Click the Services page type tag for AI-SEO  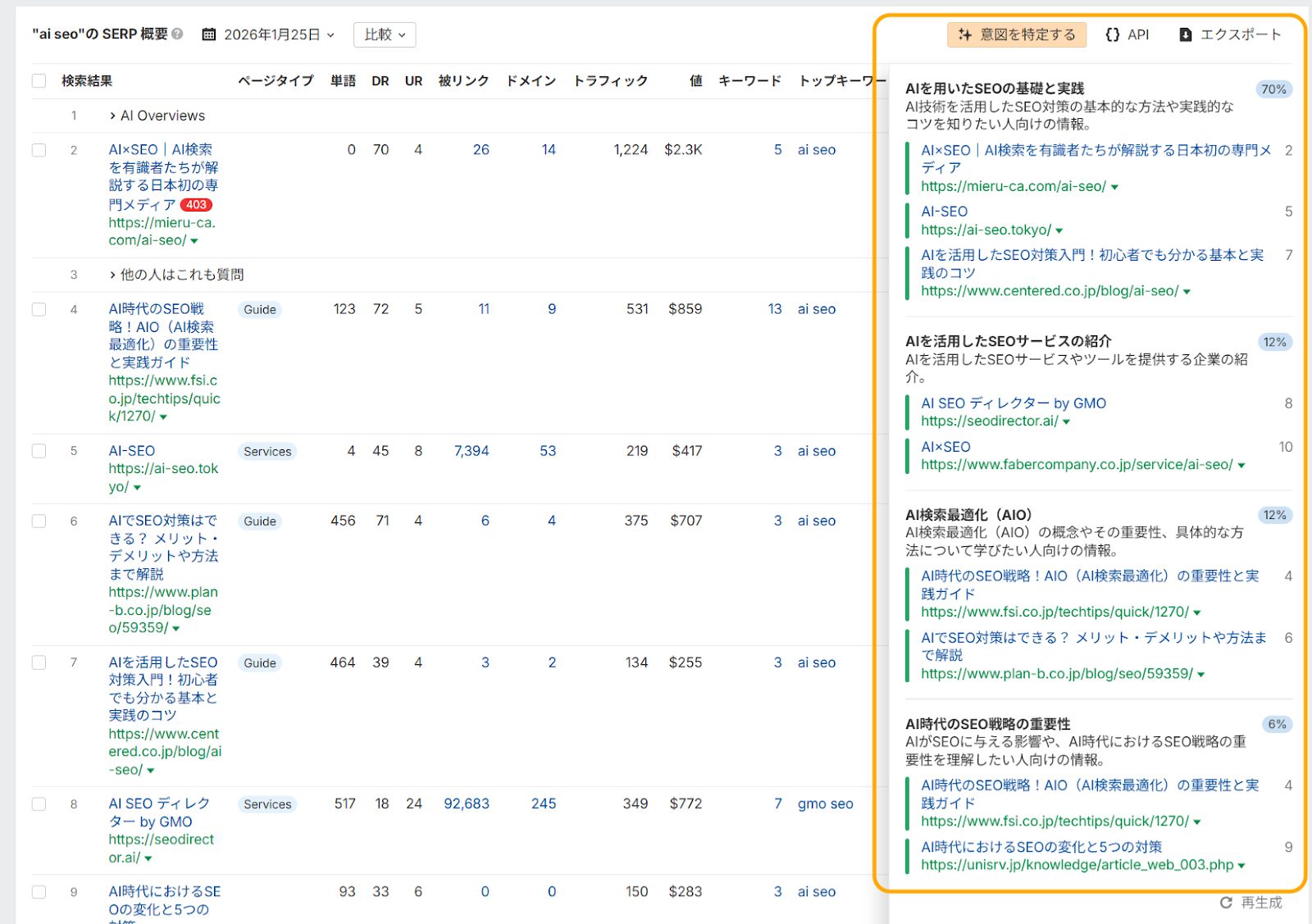[x=267, y=452]
